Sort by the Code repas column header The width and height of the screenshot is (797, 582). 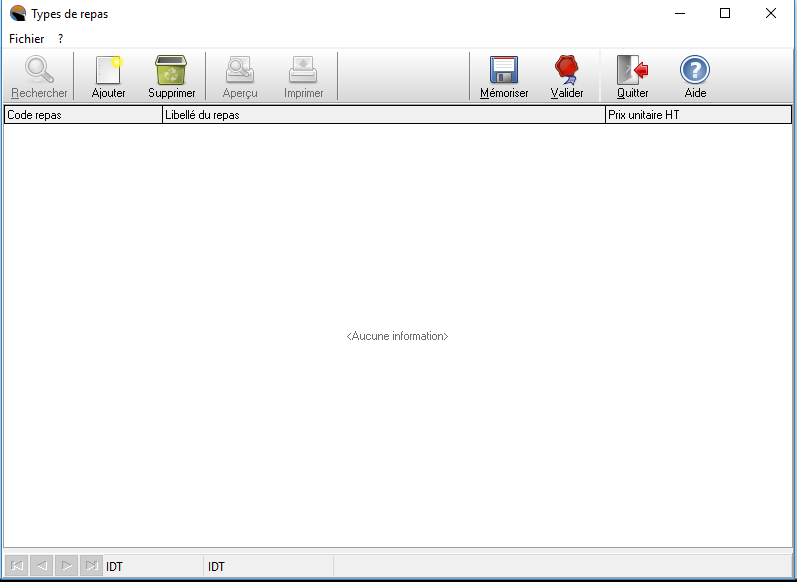point(83,115)
